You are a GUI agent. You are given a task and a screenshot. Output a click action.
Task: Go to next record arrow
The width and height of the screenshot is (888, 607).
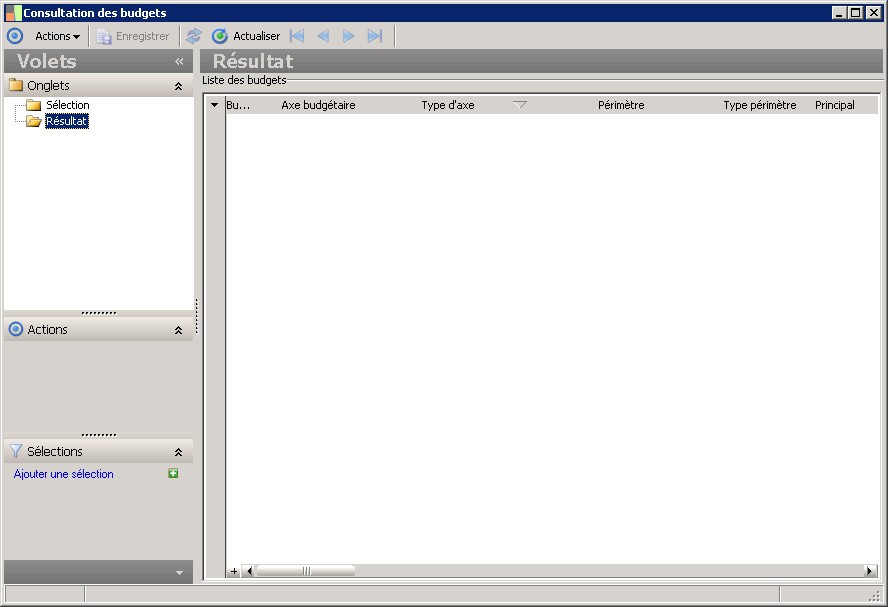348,36
